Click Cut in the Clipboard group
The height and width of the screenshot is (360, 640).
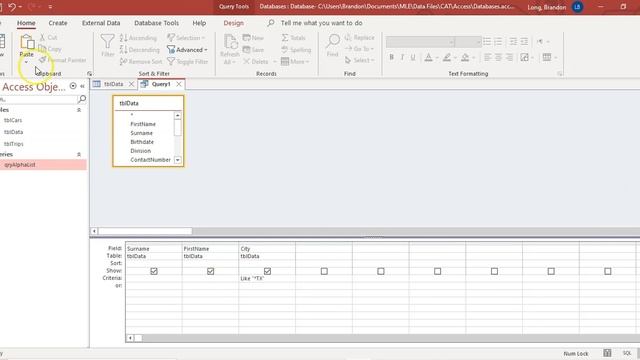[48, 38]
